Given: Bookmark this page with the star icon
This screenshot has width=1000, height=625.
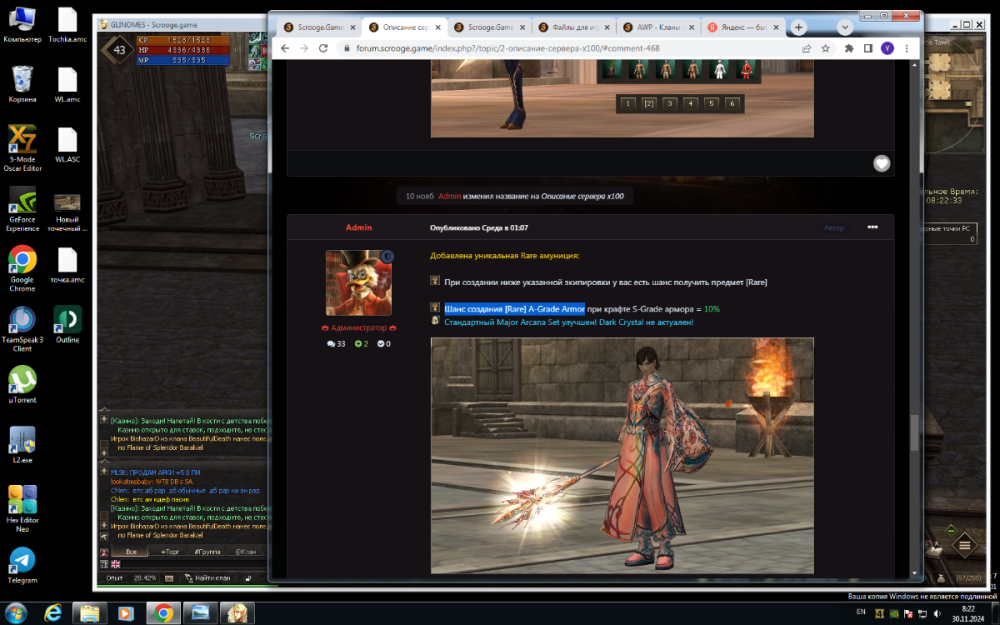Looking at the screenshot, I should click(x=826, y=48).
